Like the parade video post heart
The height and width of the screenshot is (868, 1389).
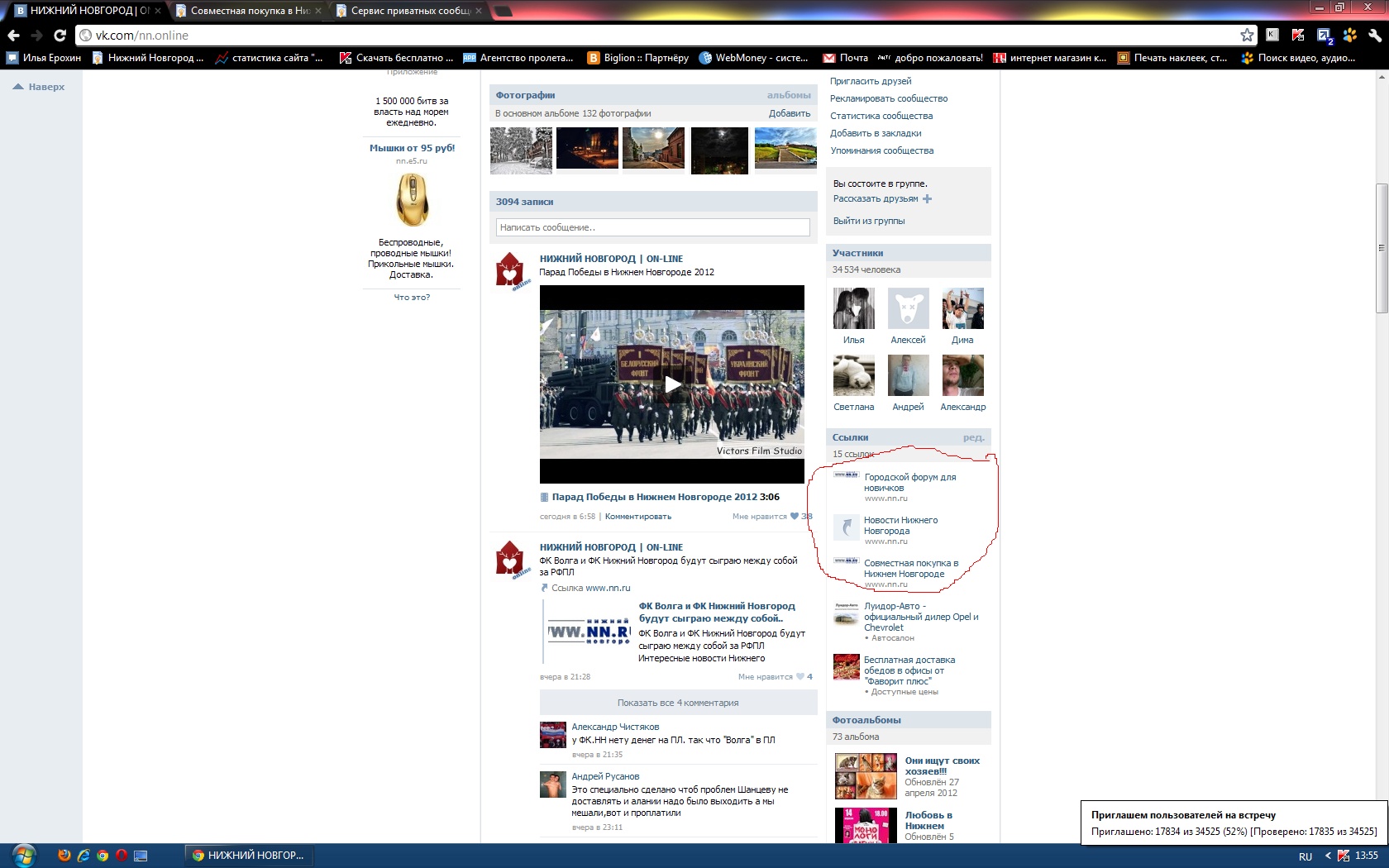point(795,517)
